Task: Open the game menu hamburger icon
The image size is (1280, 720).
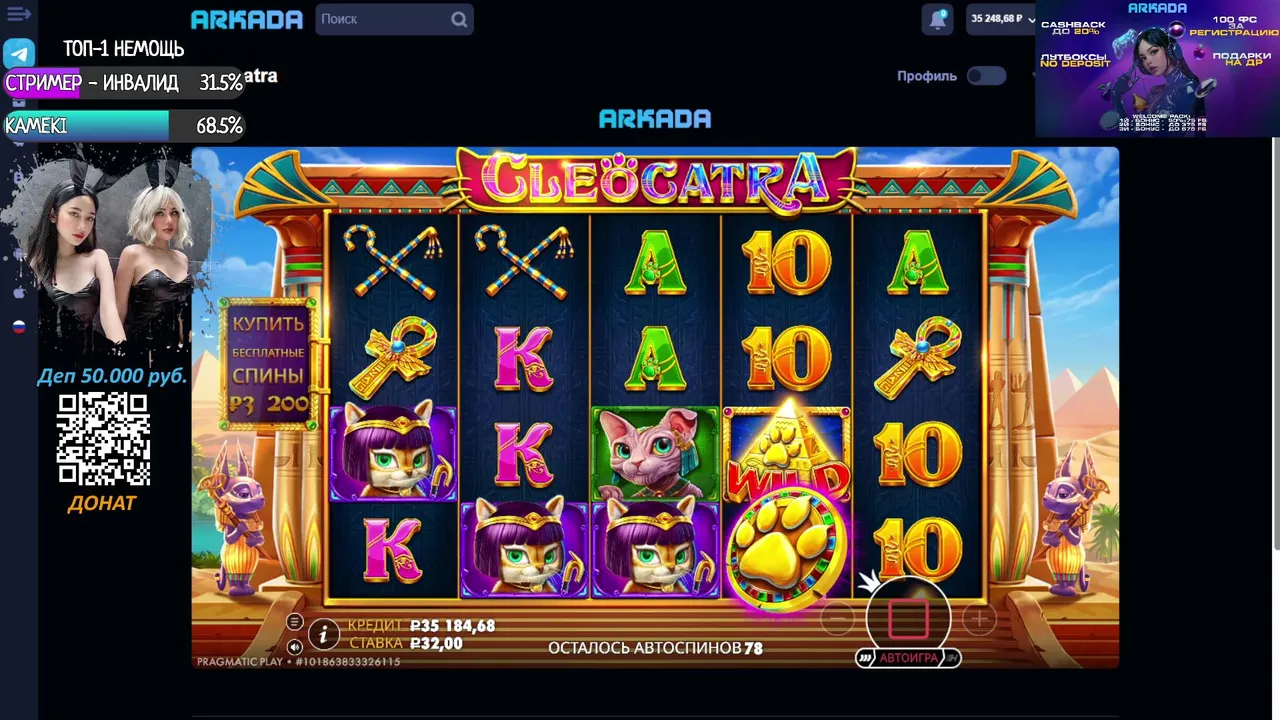Action: pyautogui.click(x=294, y=622)
